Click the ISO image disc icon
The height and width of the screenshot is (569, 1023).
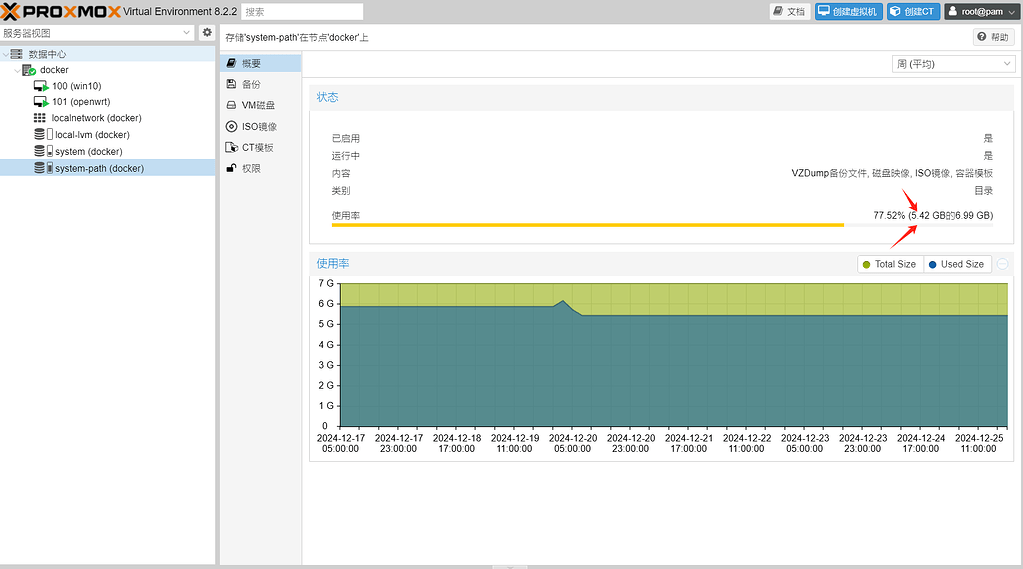(231, 127)
